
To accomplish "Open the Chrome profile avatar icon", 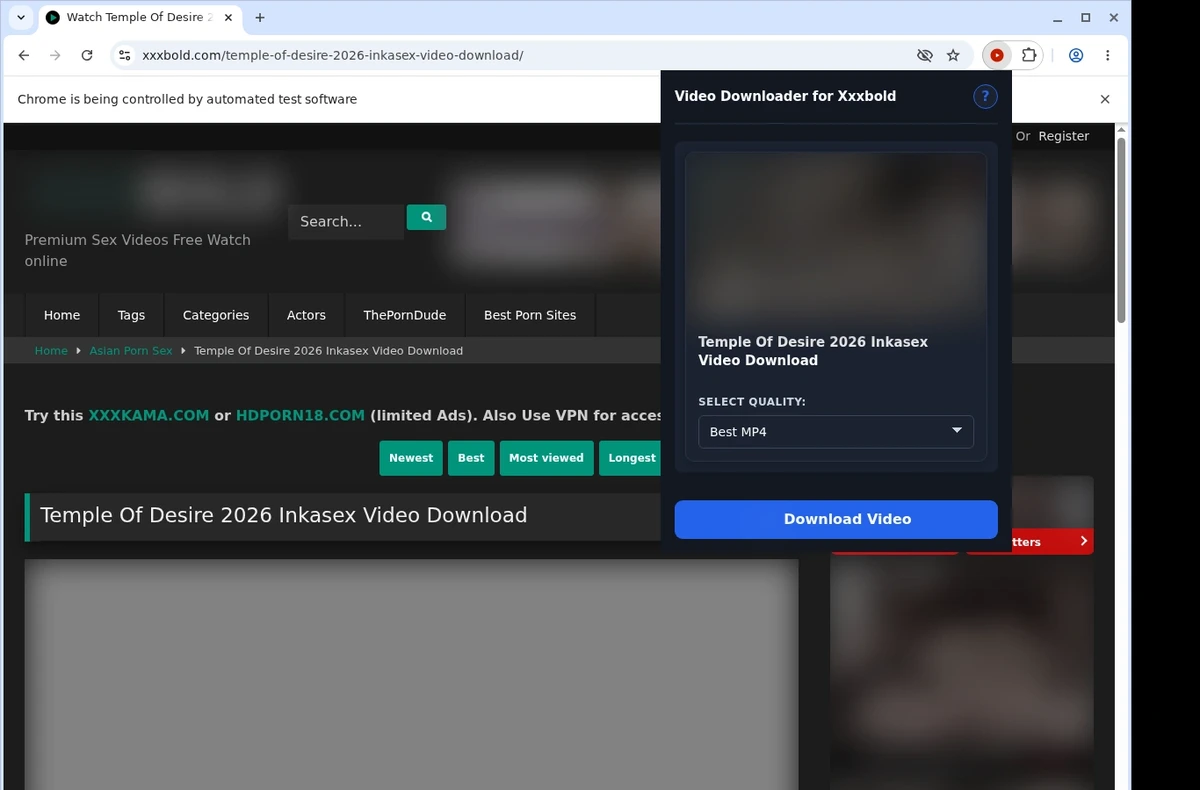I will pos(1076,55).
